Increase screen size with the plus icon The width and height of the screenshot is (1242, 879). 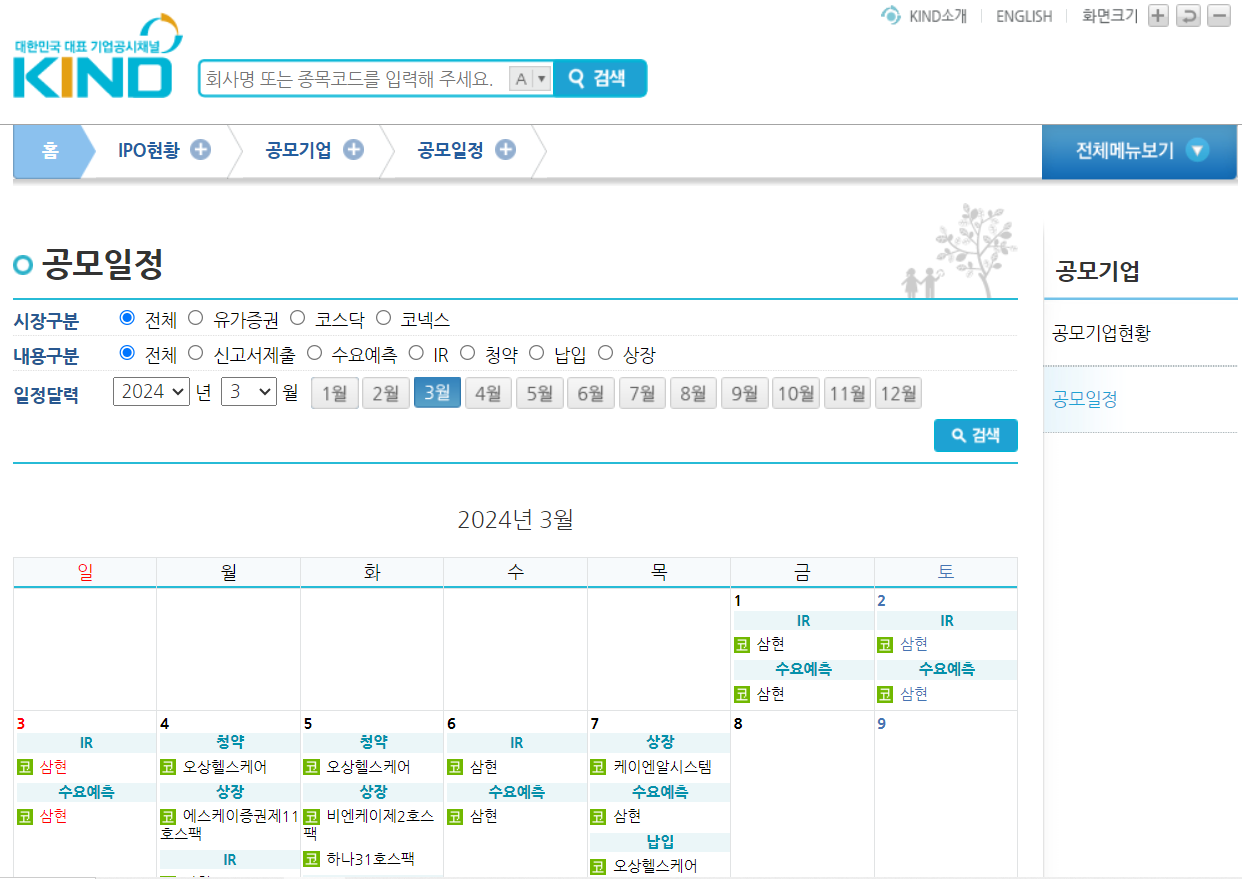(x=1157, y=16)
